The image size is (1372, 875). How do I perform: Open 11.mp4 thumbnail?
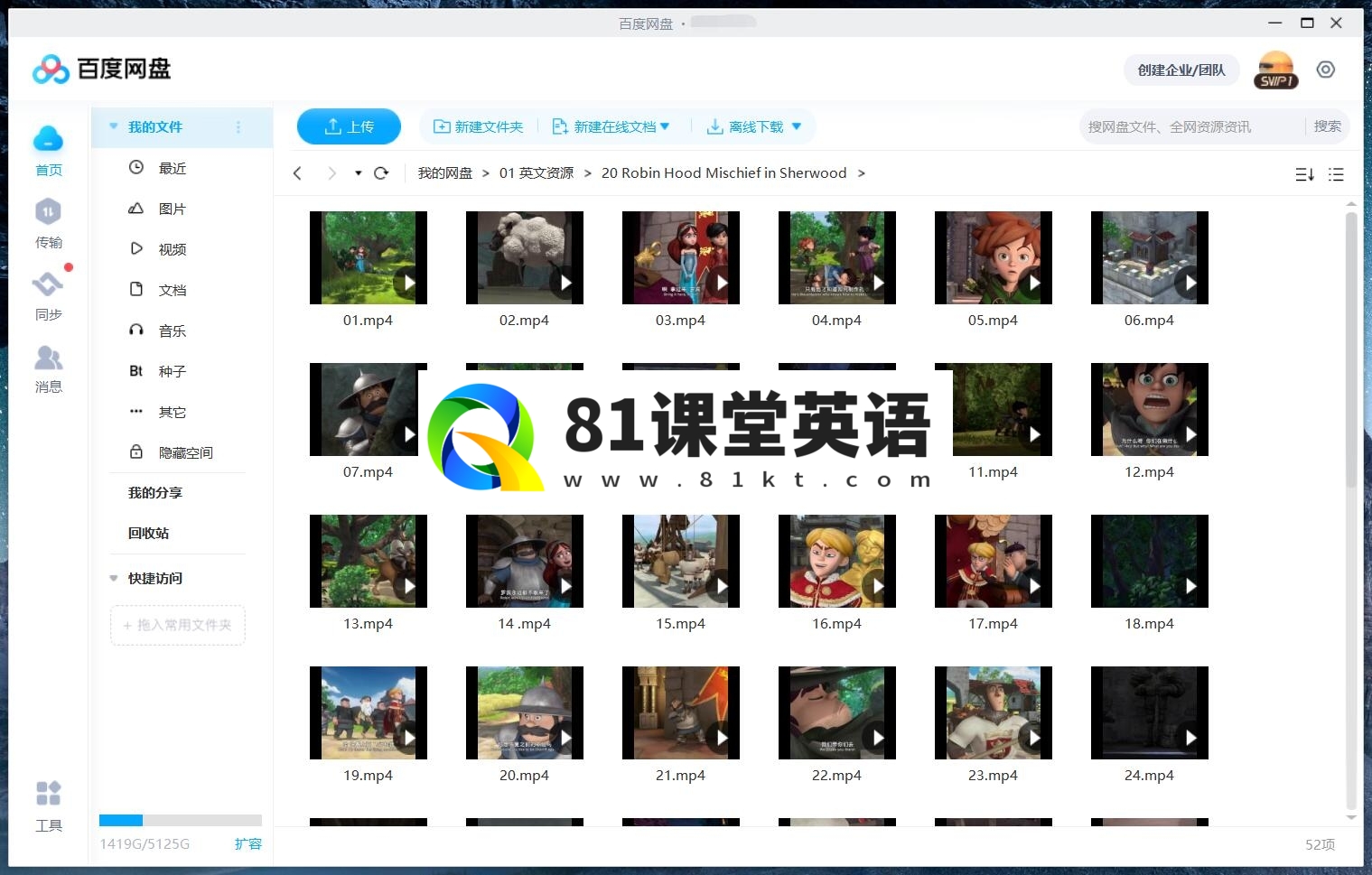tap(1002, 409)
